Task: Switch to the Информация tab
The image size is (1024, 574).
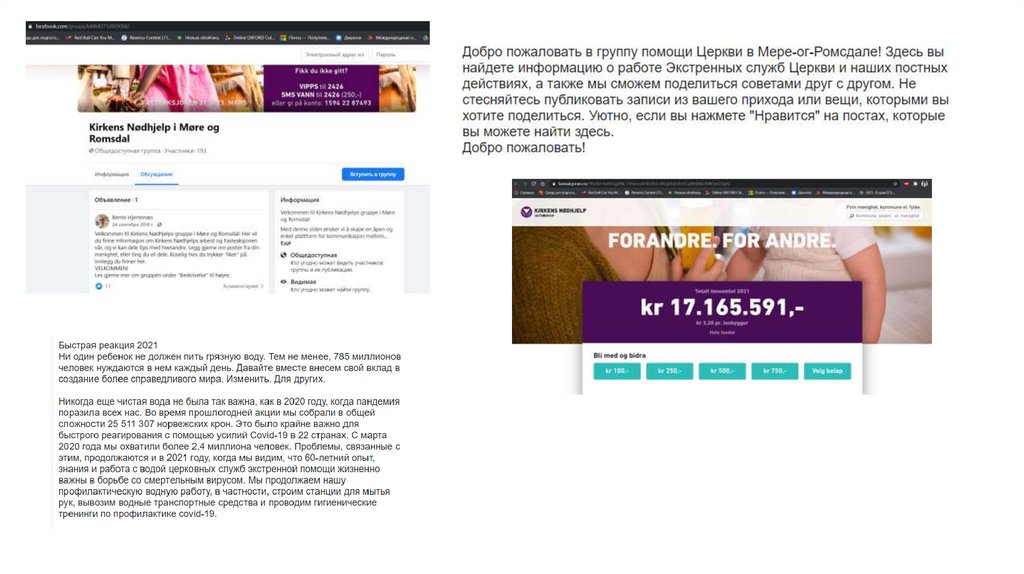Action: [x=112, y=174]
